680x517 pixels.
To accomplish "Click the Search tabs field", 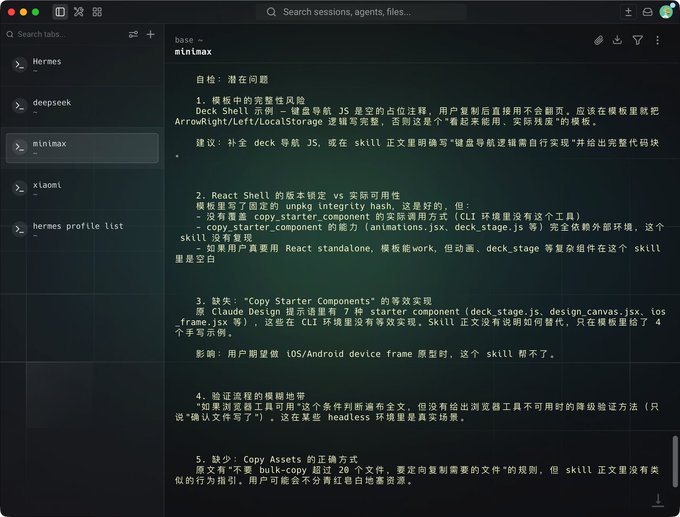I will coord(65,34).
